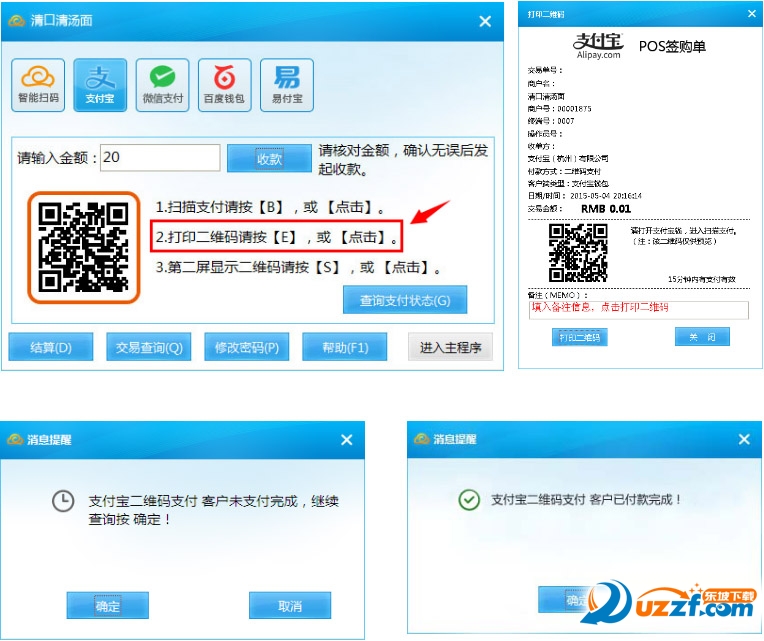Select the 智能扫码 smart scan payment icon
This screenshot has width=764, height=641.
pyautogui.click(x=38, y=85)
